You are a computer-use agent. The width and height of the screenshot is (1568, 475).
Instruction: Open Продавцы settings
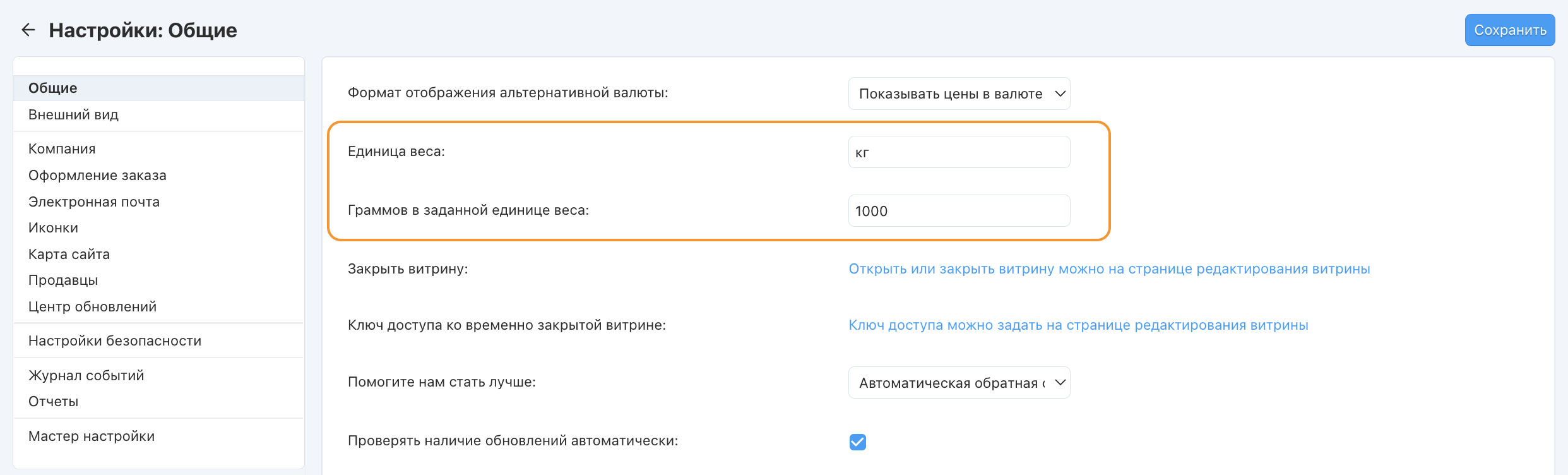tap(63, 280)
